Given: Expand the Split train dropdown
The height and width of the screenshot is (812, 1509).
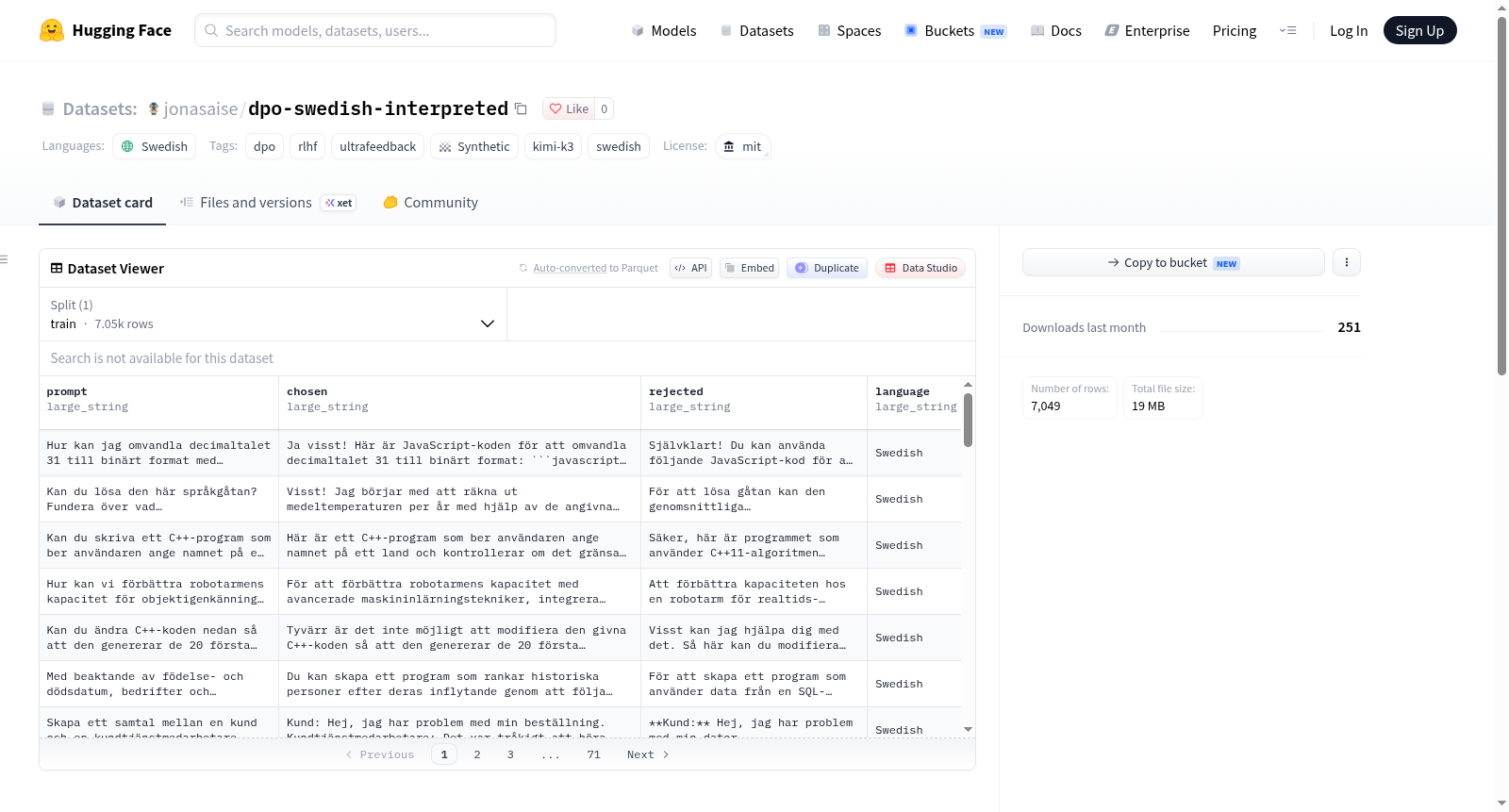Looking at the screenshot, I should coord(274,314).
